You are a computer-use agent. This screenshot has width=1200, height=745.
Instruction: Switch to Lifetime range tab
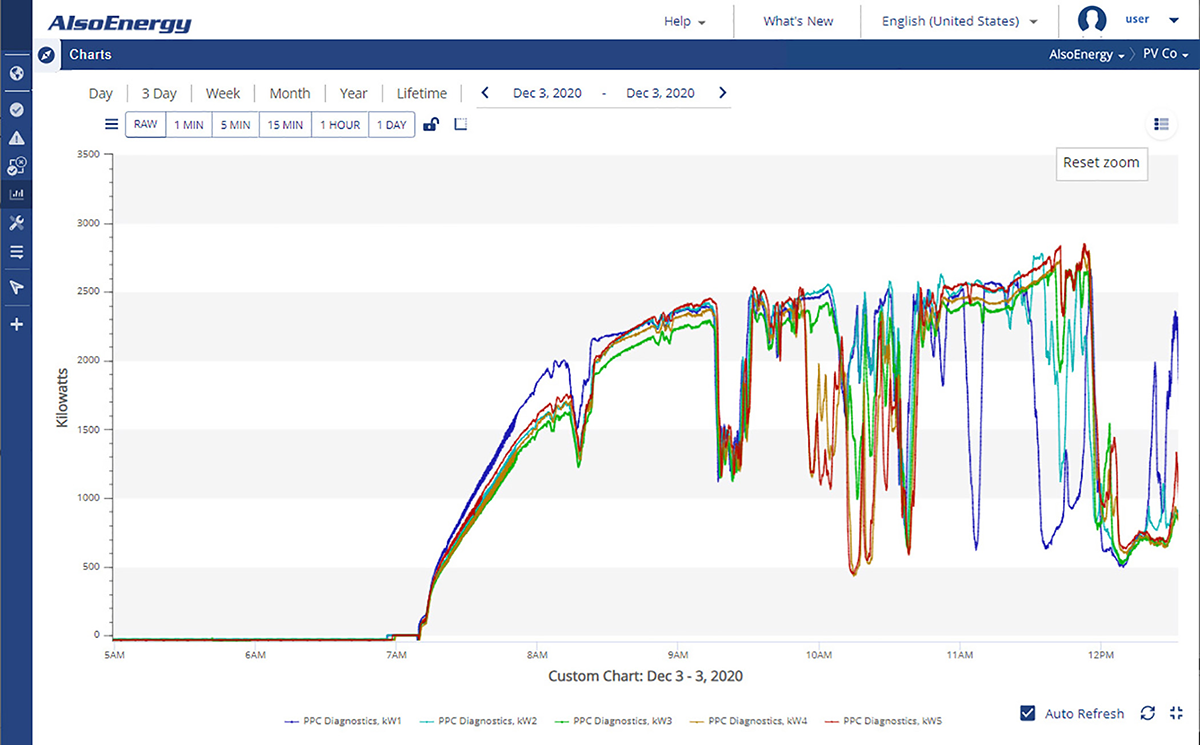[422, 93]
